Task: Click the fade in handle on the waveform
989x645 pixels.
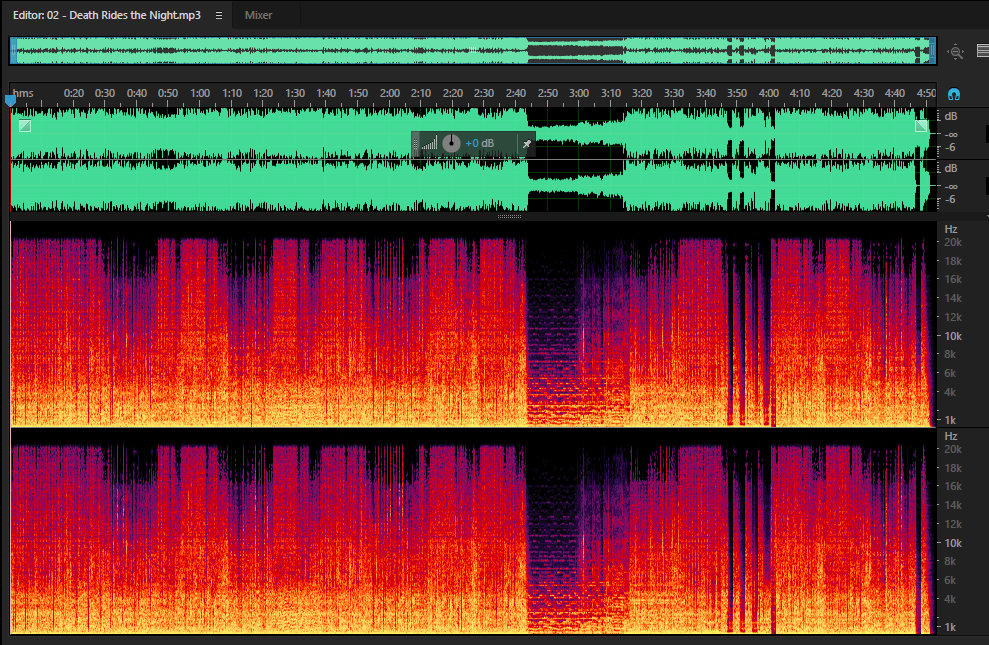Action: tap(25, 126)
